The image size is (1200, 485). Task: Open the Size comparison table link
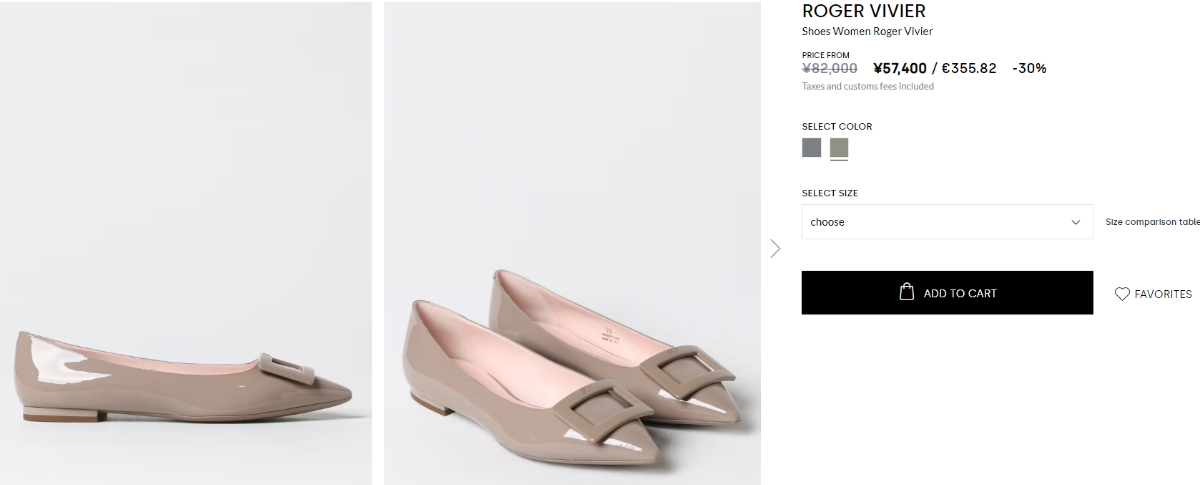point(1152,222)
